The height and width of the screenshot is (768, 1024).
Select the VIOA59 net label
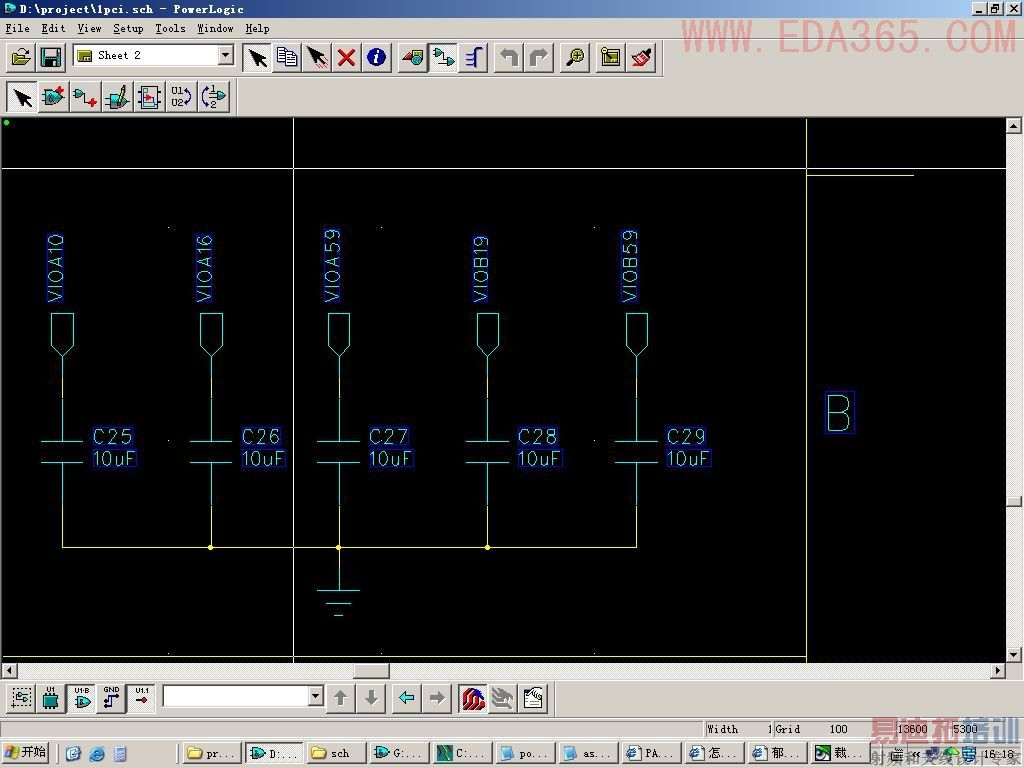[x=332, y=265]
